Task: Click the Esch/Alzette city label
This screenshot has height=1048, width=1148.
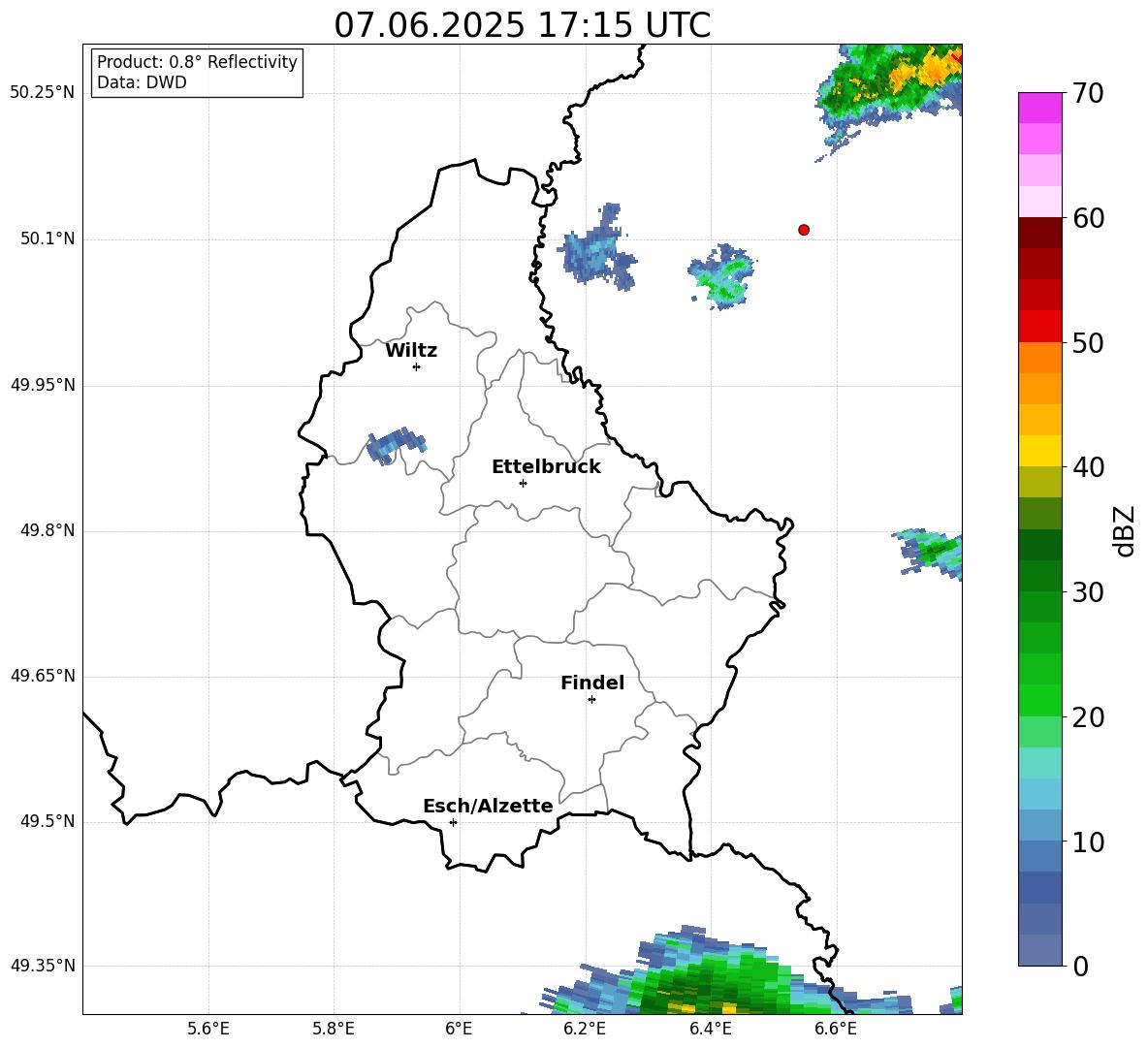Action: point(488,806)
